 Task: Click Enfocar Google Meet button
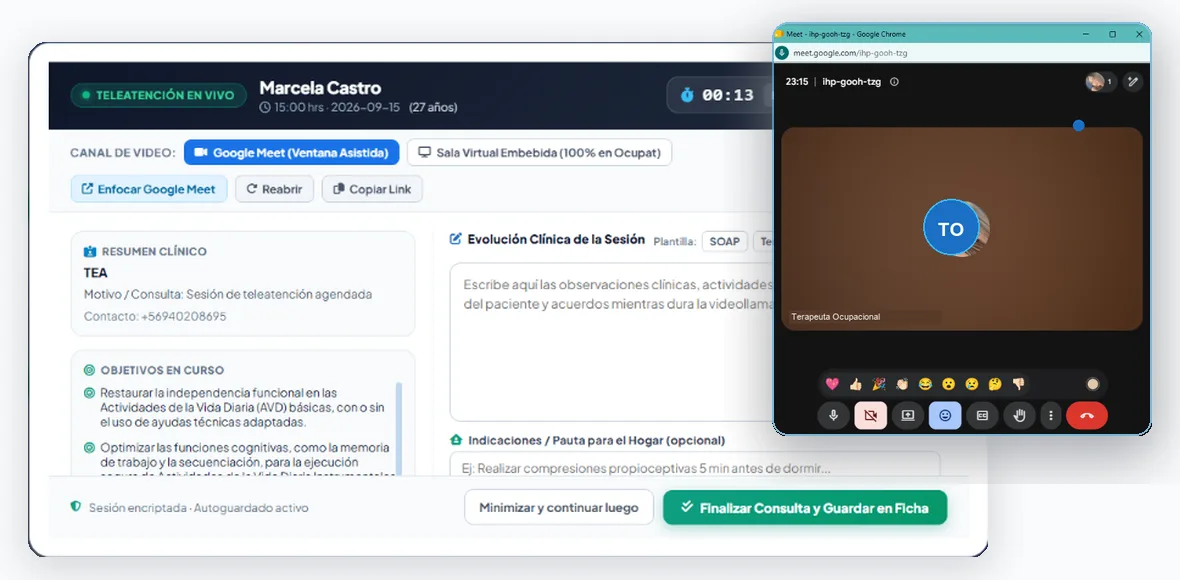coord(149,189)
